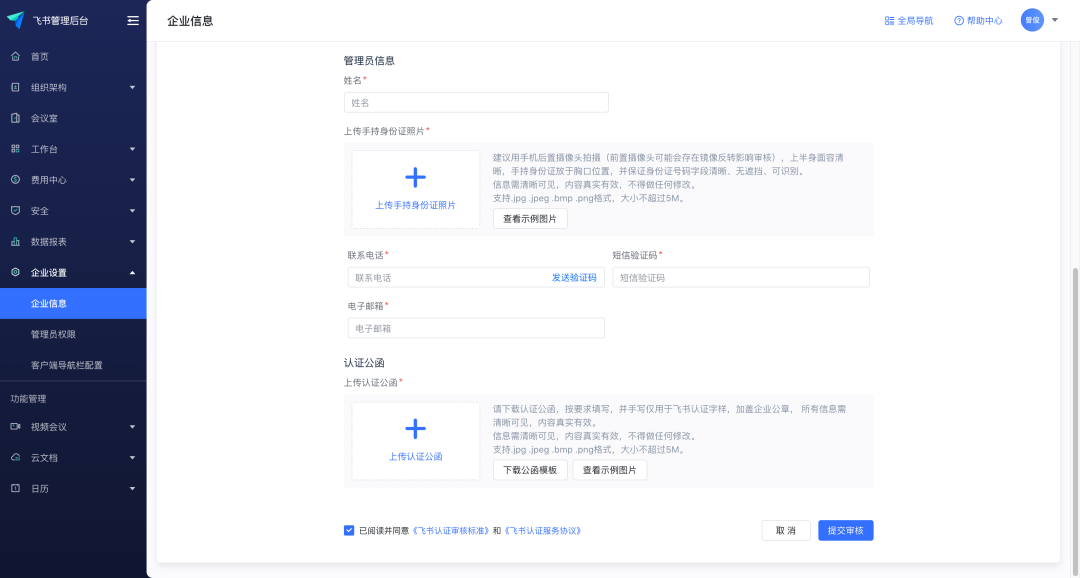Expand the 工作台 menu arrow
The width and height of the screenshot is (1080, 578).
click(132, 149)
